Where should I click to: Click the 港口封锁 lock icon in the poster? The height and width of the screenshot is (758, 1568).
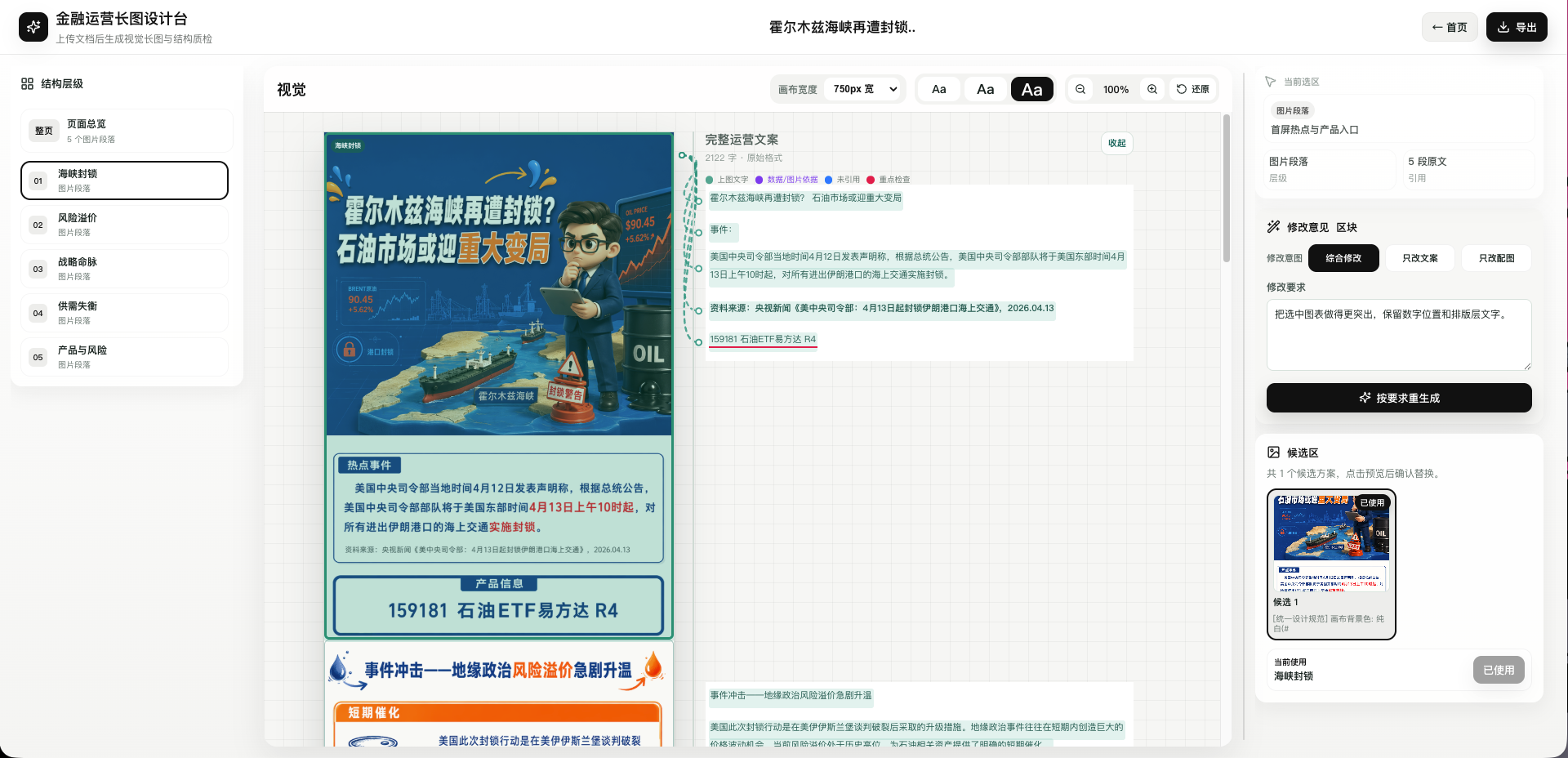[350, 350]
